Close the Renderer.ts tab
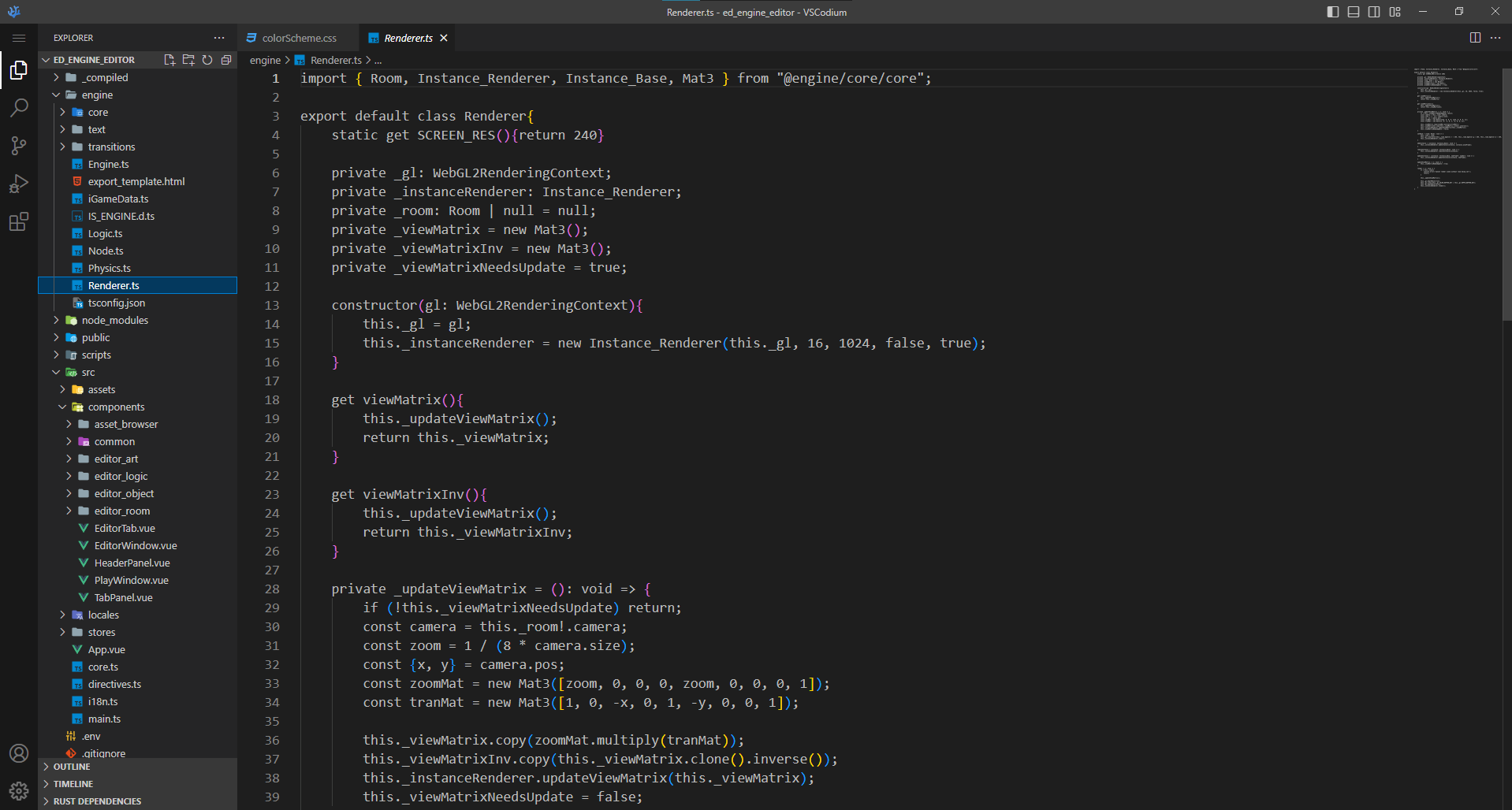This screenshot has width=1512, height=810. pyautogui.click(x=444, y=38)
